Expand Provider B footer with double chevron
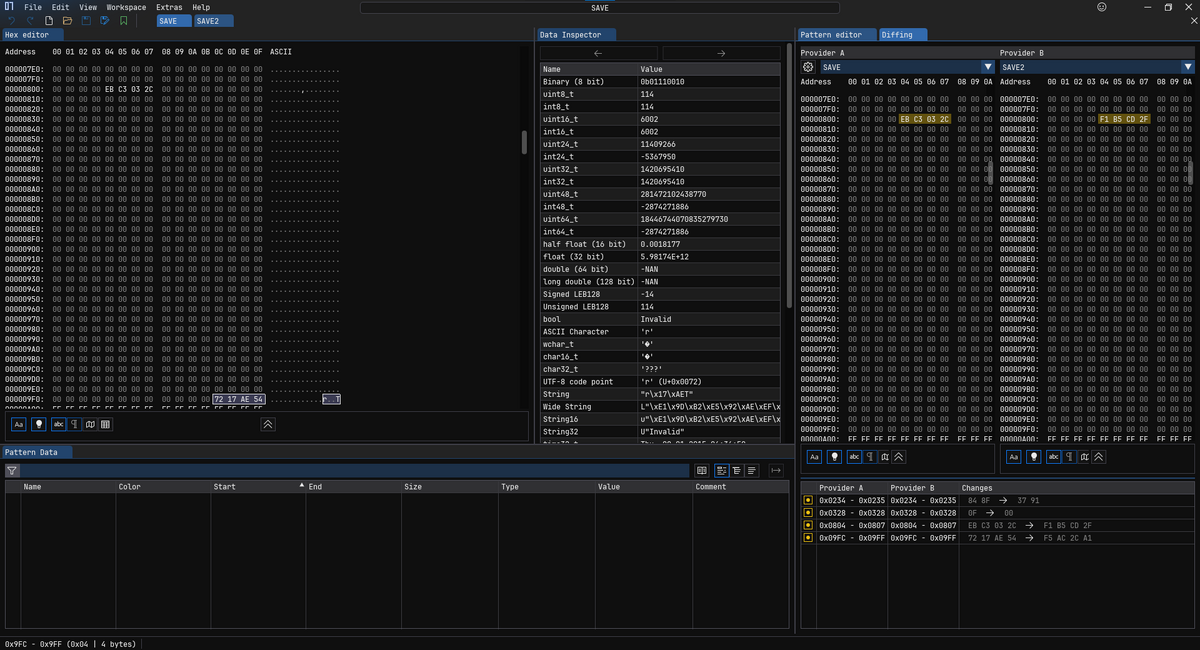 click(x=1099, y=457)
